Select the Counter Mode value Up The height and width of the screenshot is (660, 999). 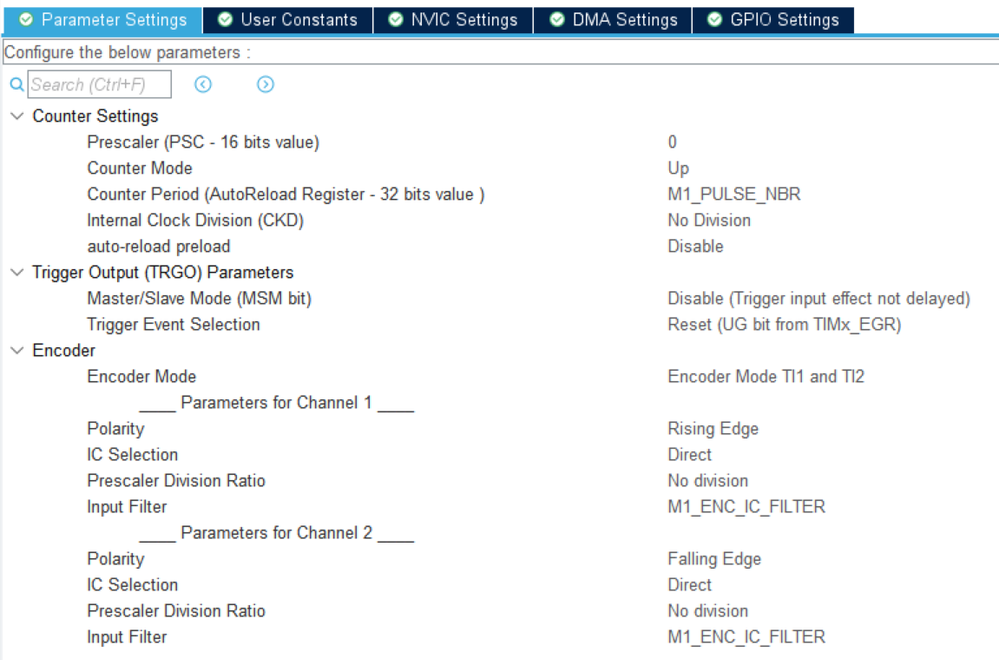tap(678, 168)
